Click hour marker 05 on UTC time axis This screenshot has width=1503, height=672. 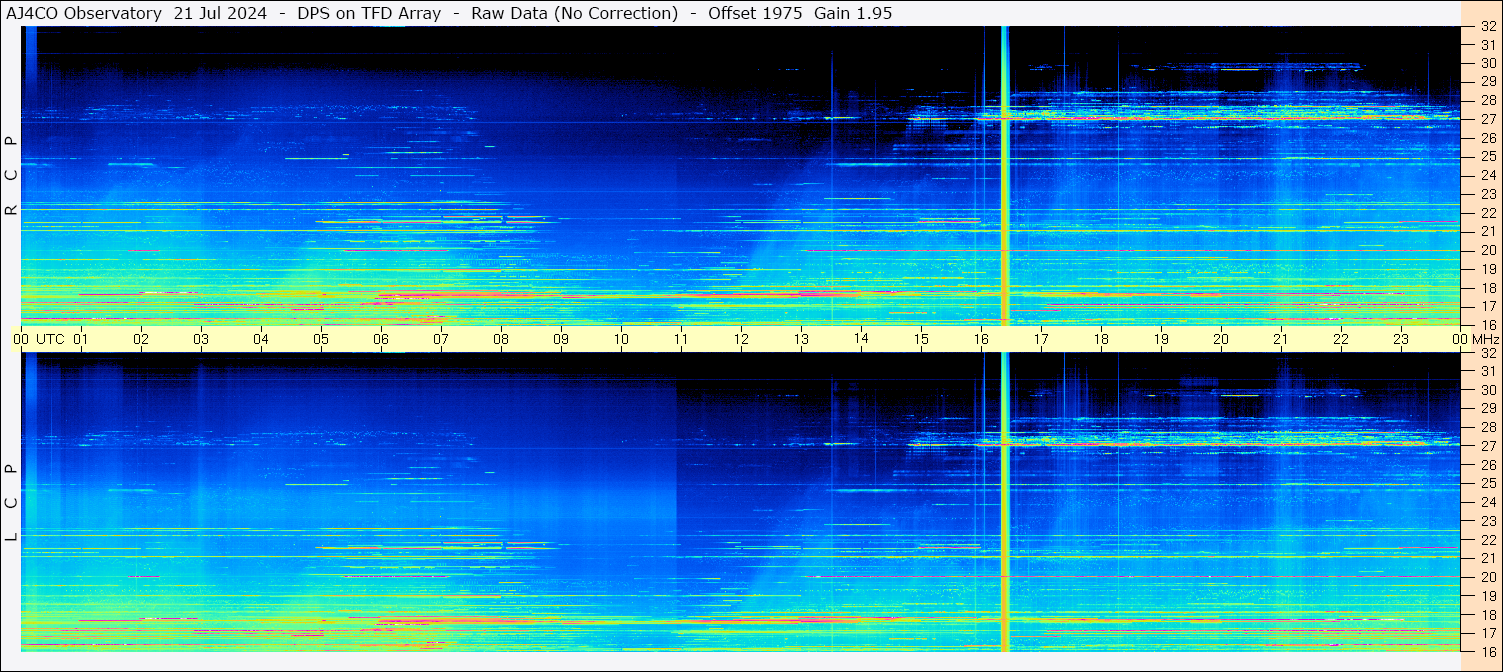coord(321,339)
